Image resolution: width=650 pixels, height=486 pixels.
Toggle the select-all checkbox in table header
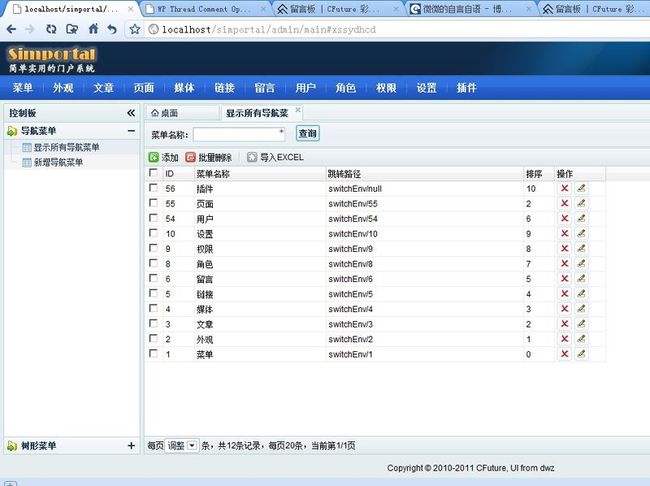[x=153, y=173]
